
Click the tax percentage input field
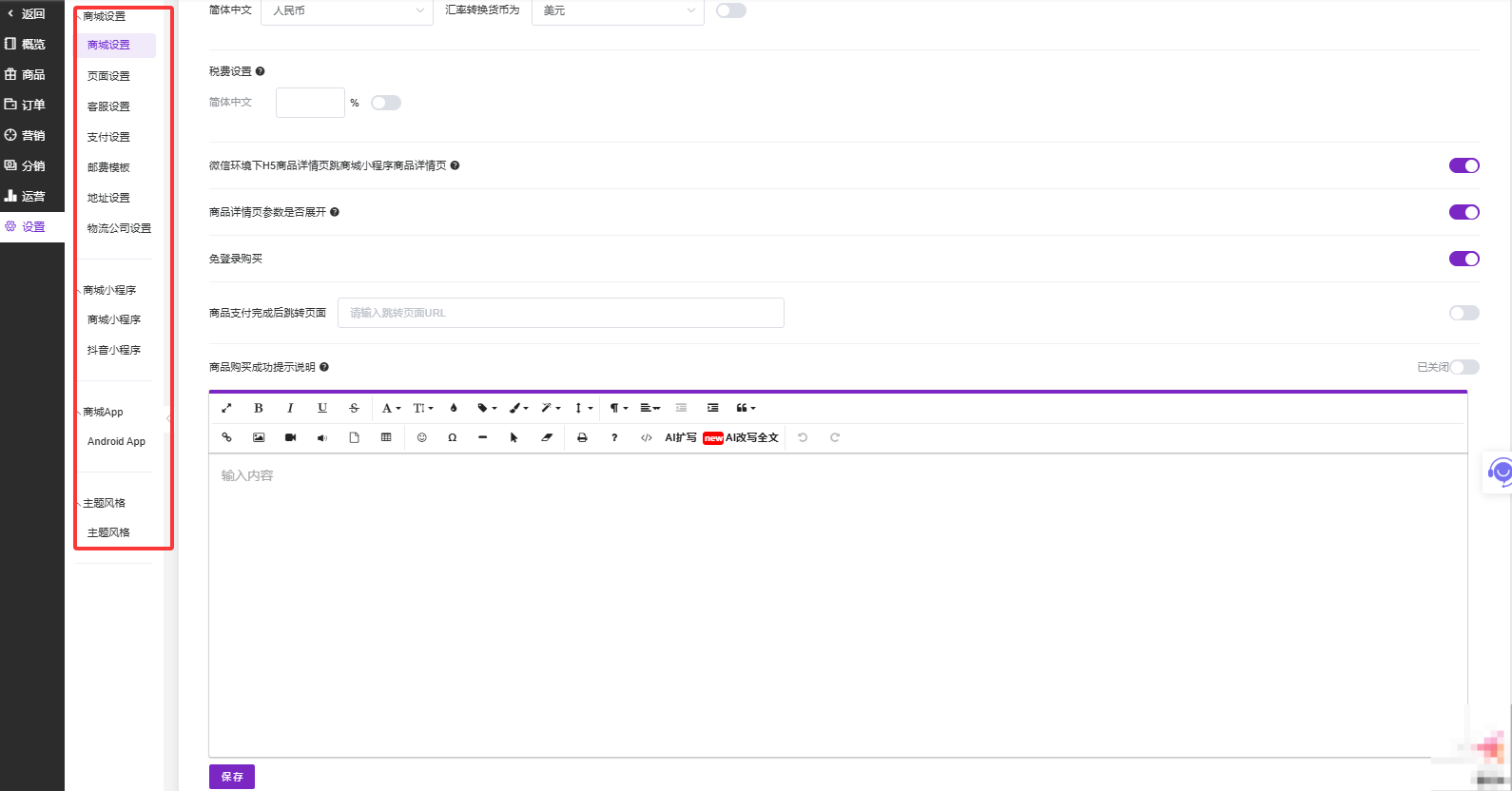tap(310, 103)
